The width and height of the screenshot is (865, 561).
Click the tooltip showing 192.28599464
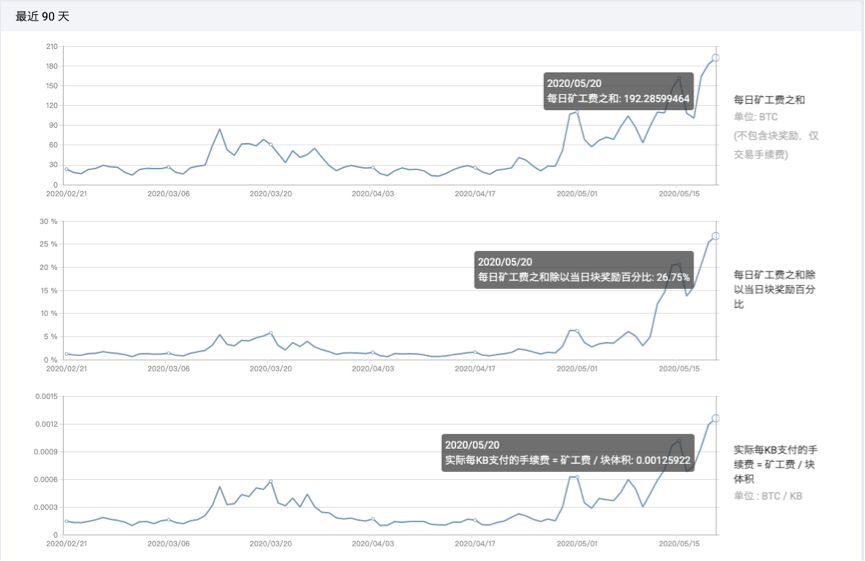618,91
